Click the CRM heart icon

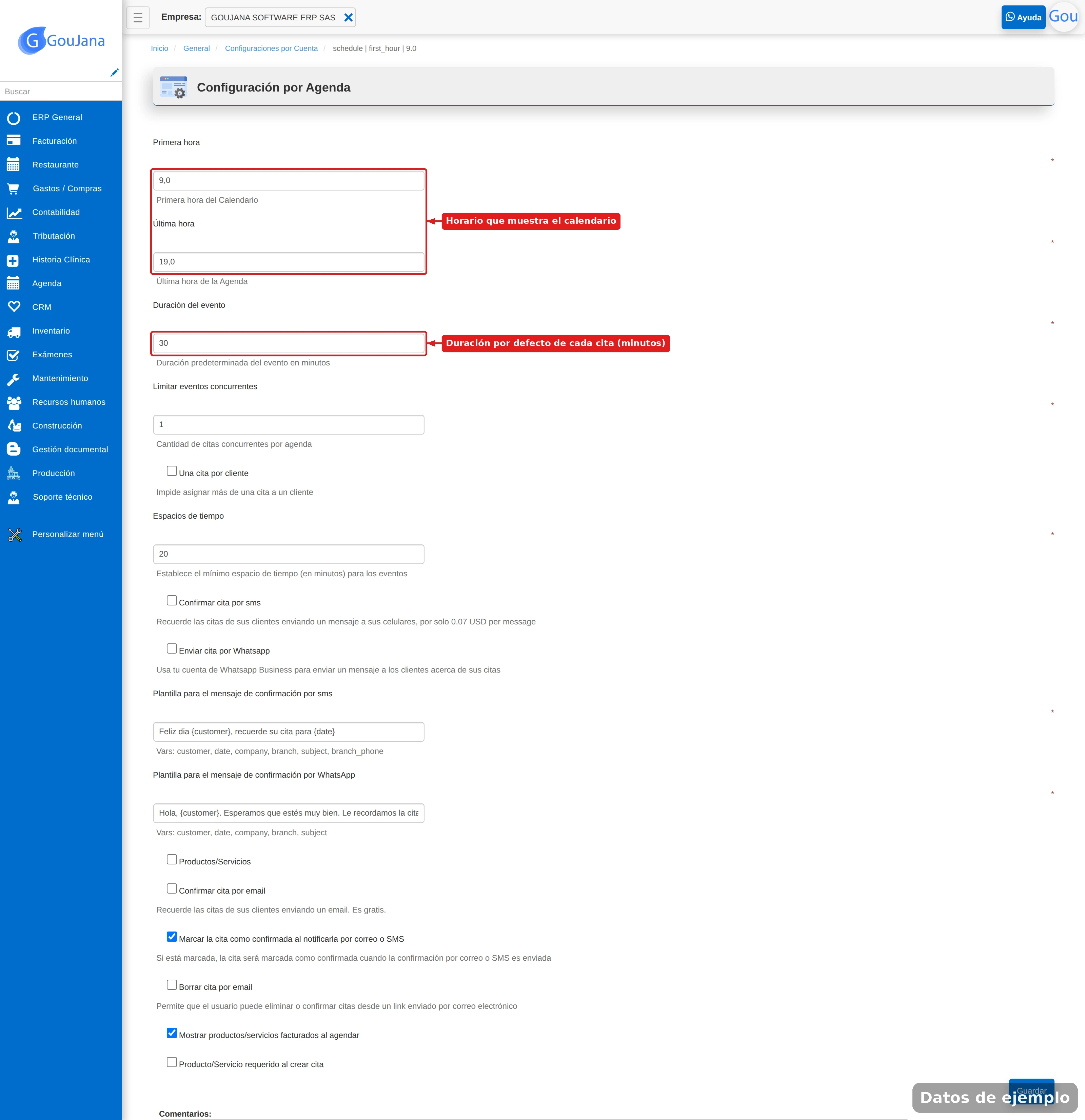tap(14, 307)
